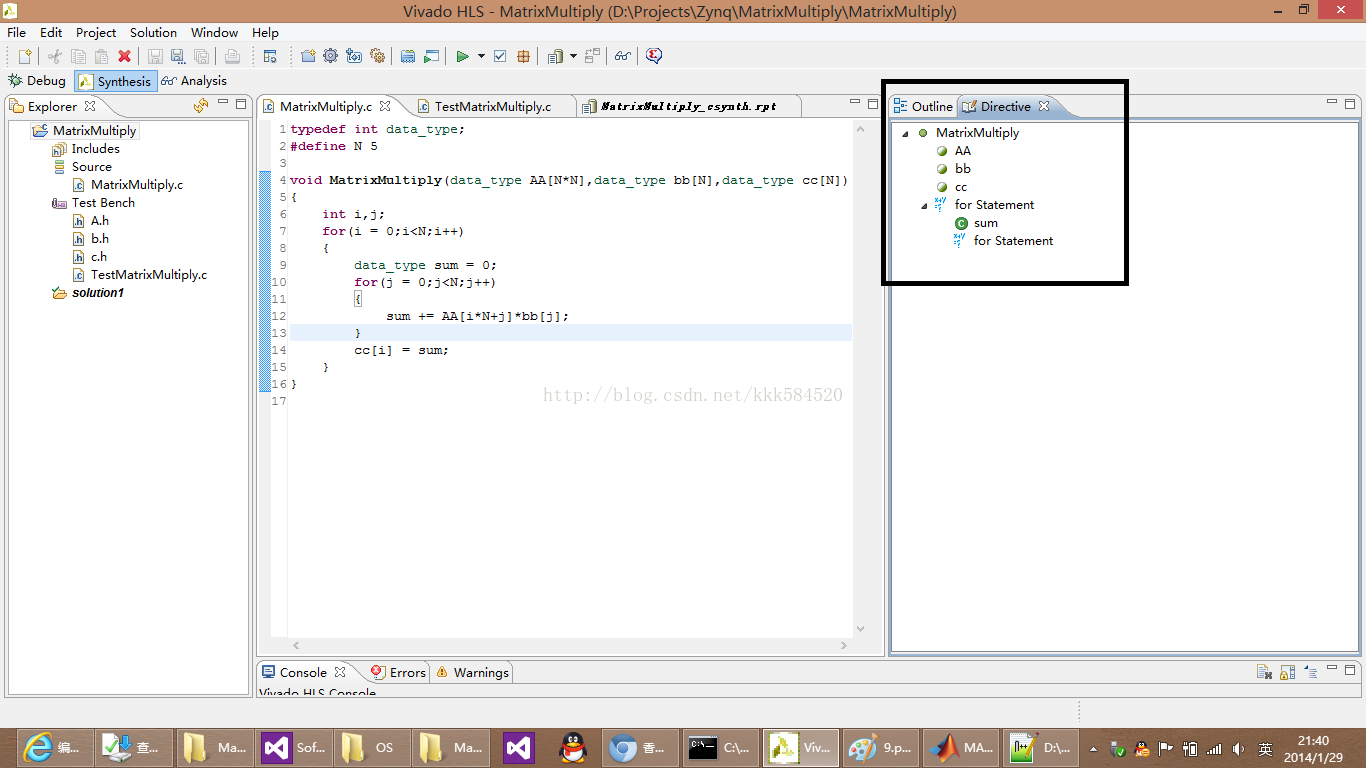Open the Project menu

click(x=96, y=32)
